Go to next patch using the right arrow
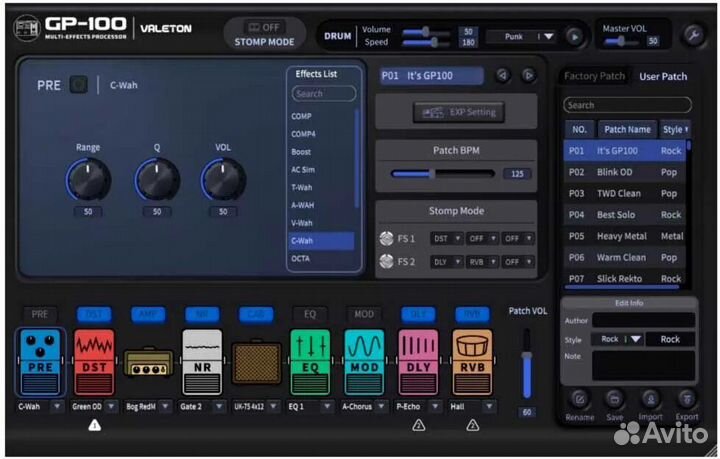 529,75
